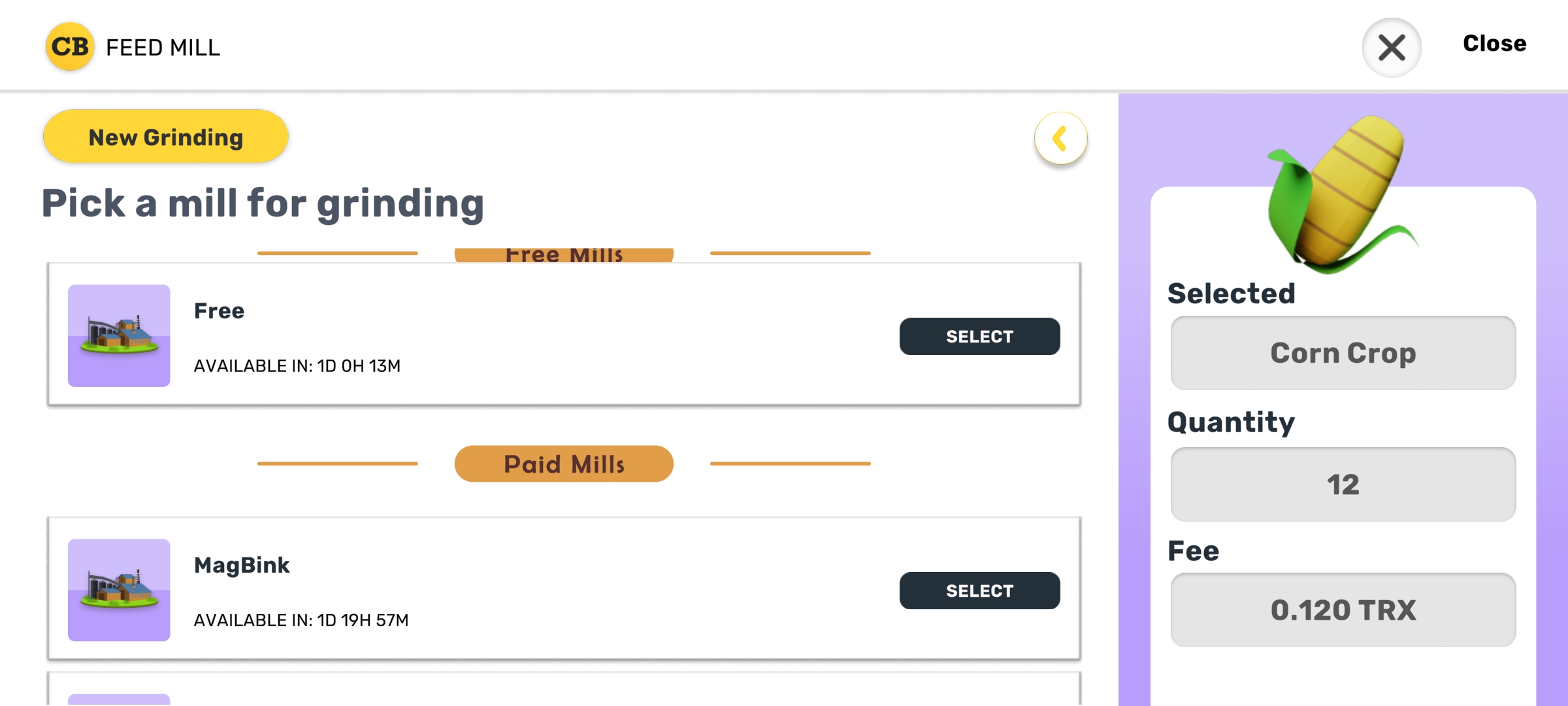The width and height of the screenshot is (1568, 706).
Task: Click the New Grinding button
Action: [166, 137]
